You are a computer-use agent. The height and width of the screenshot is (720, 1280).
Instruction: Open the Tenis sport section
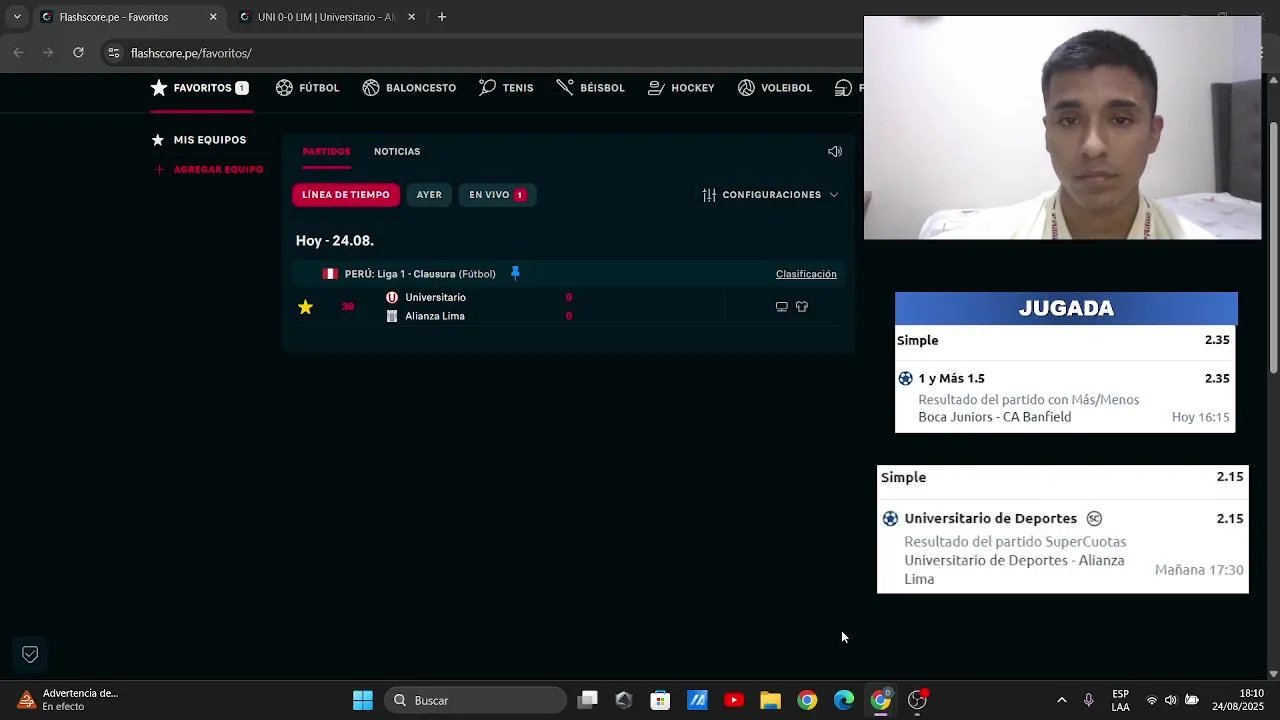coord(506,88)
